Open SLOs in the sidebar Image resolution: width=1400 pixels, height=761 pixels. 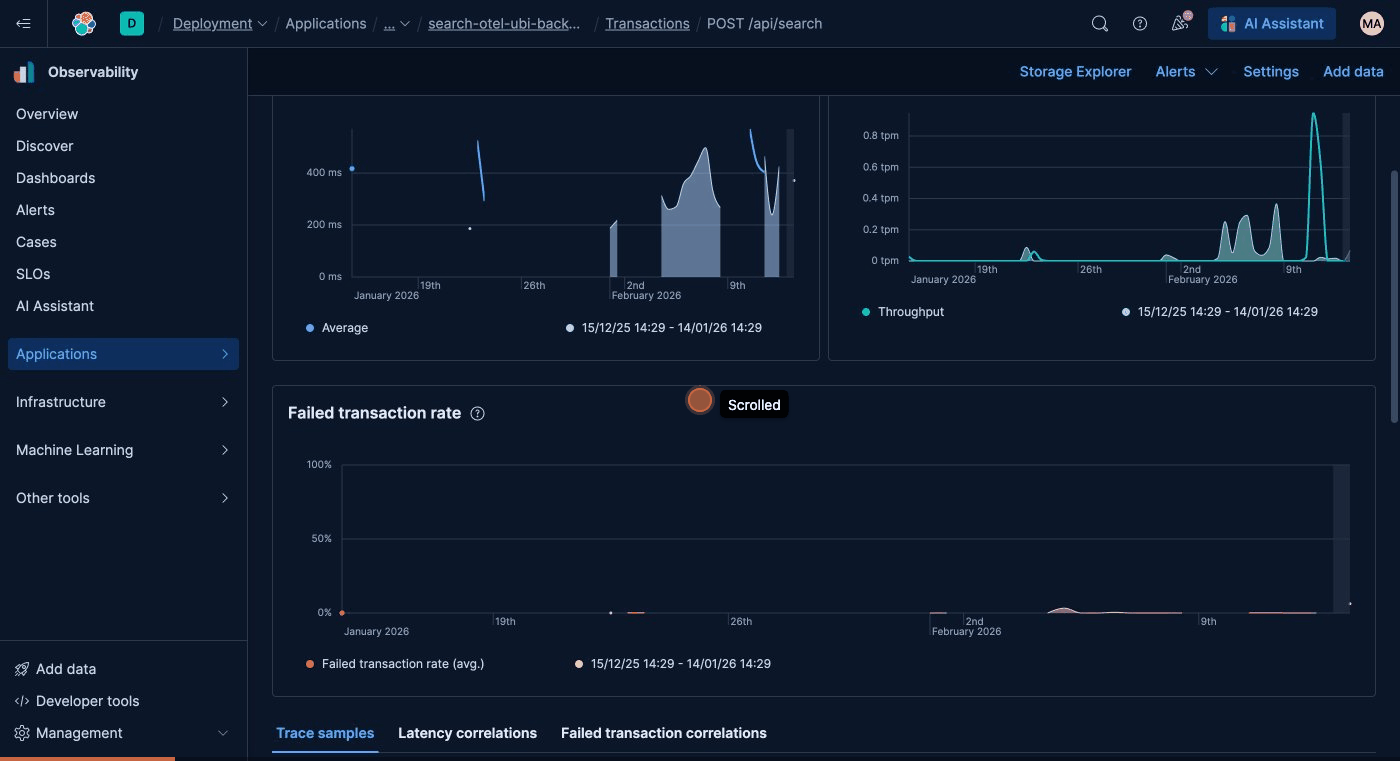tap(33, 274)
